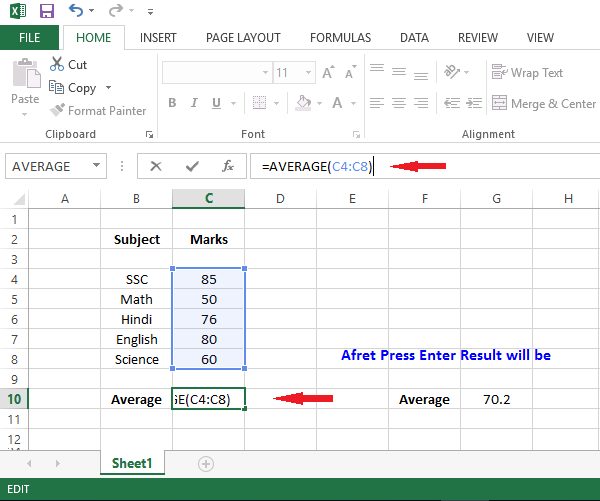
Task: Open Insert Function fx dialog
Action: click(228, 166)
